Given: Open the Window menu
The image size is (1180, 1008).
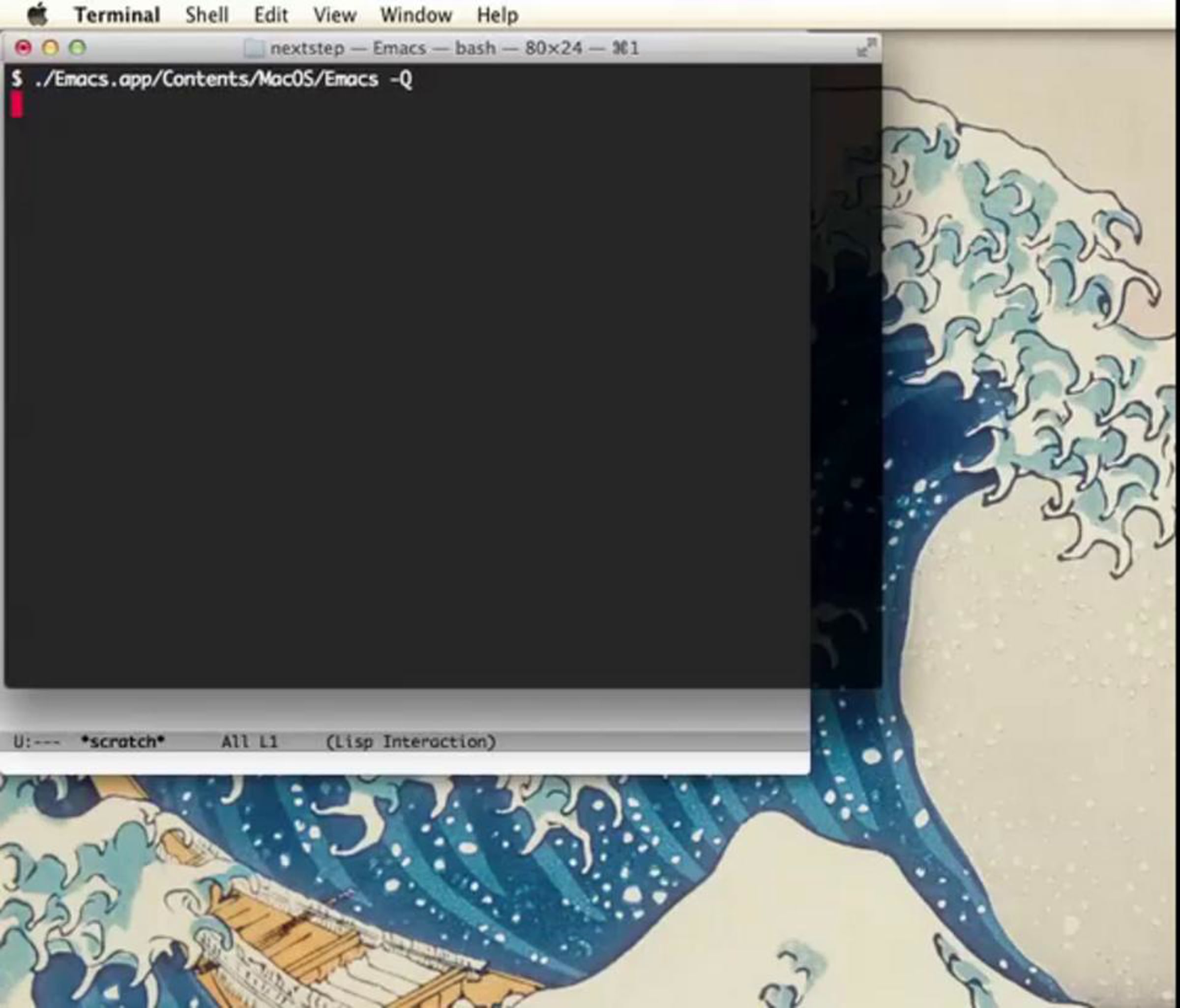Looking at the screenshot, I should (416, 15).
